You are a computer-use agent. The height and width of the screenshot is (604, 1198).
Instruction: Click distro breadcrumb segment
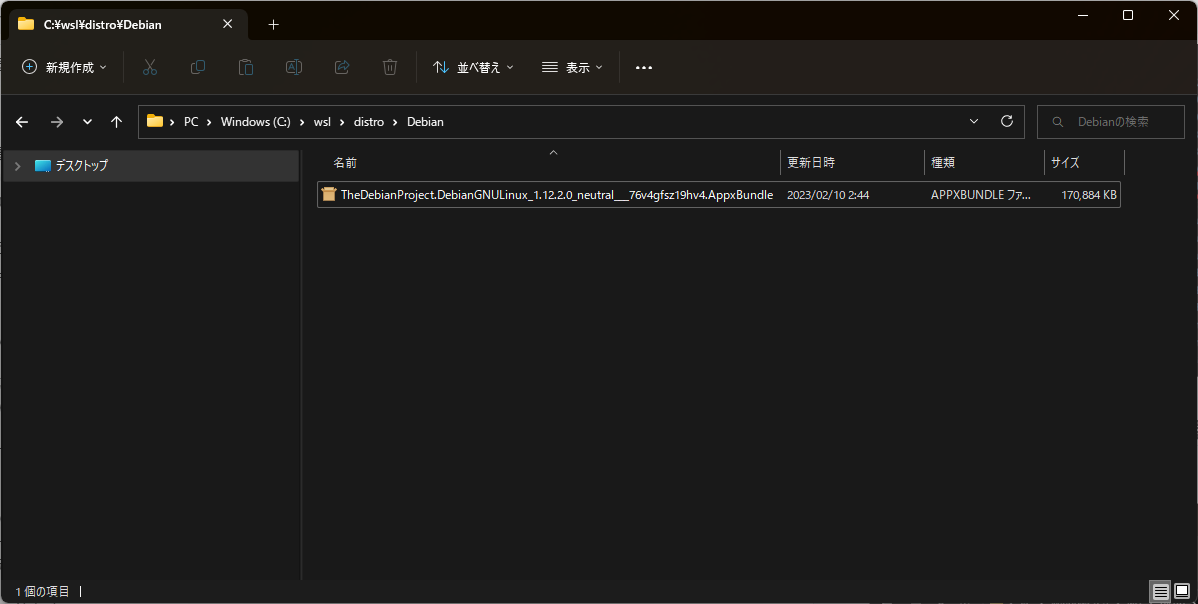point(369,122)
